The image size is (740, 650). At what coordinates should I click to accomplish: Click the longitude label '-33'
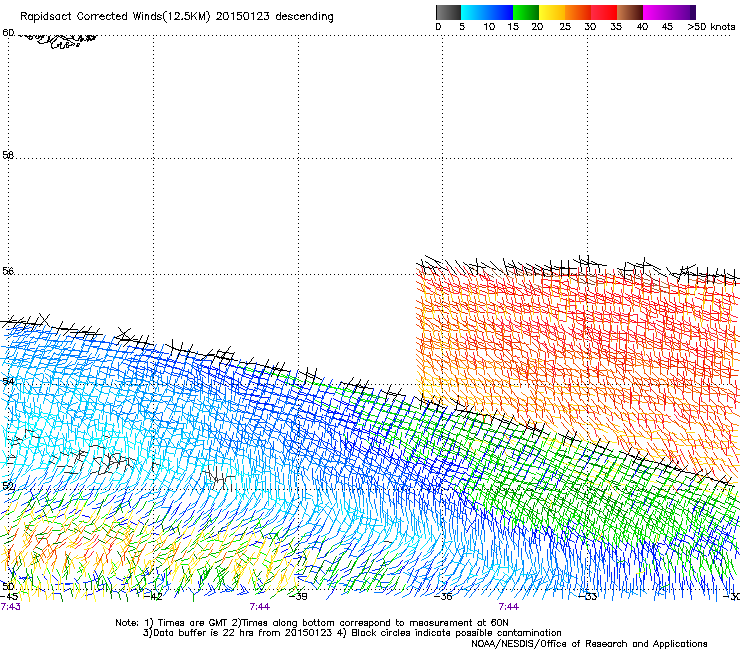[588, 597]
